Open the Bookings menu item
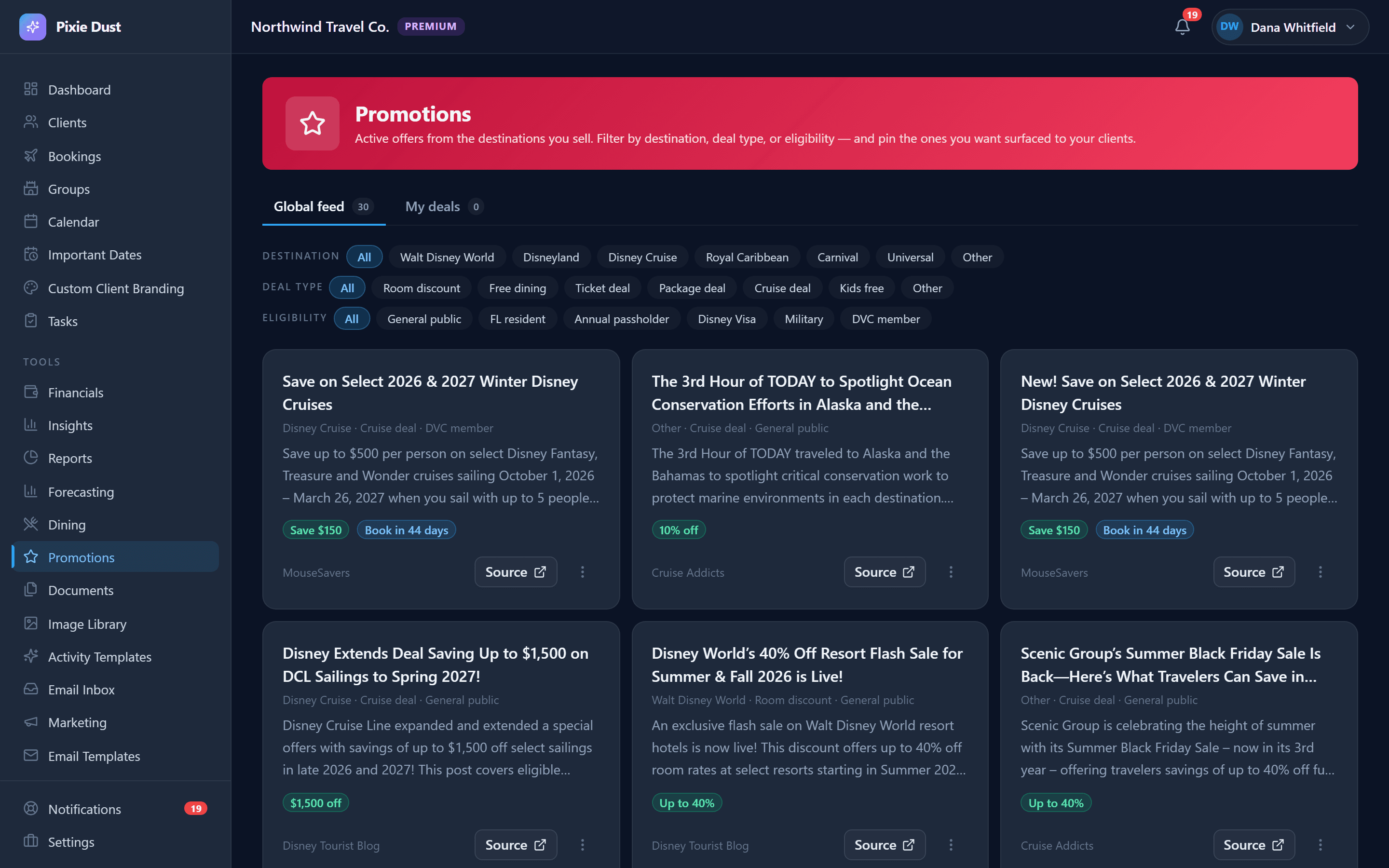The image size is (1389, 868). pos(115,156)
